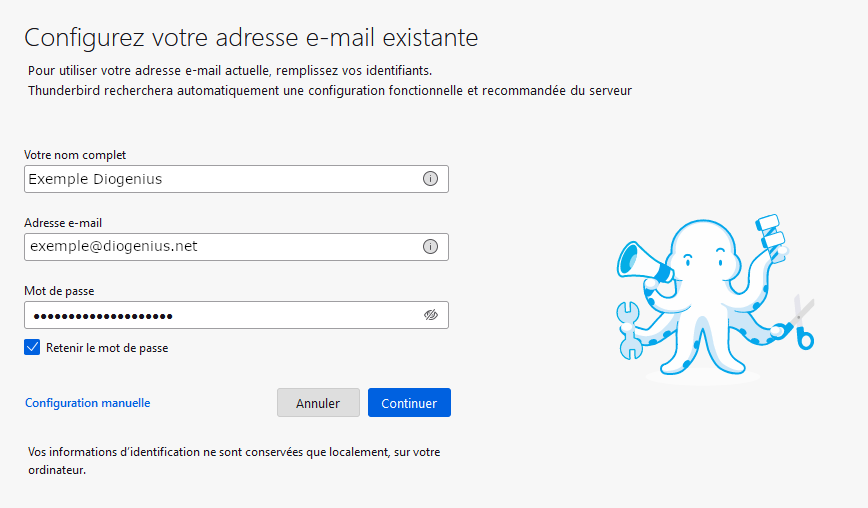Focus the full name field containing Exemple Diogenius
The height and width of the screenshot is (508, 868).
click(x=236, y=179)
